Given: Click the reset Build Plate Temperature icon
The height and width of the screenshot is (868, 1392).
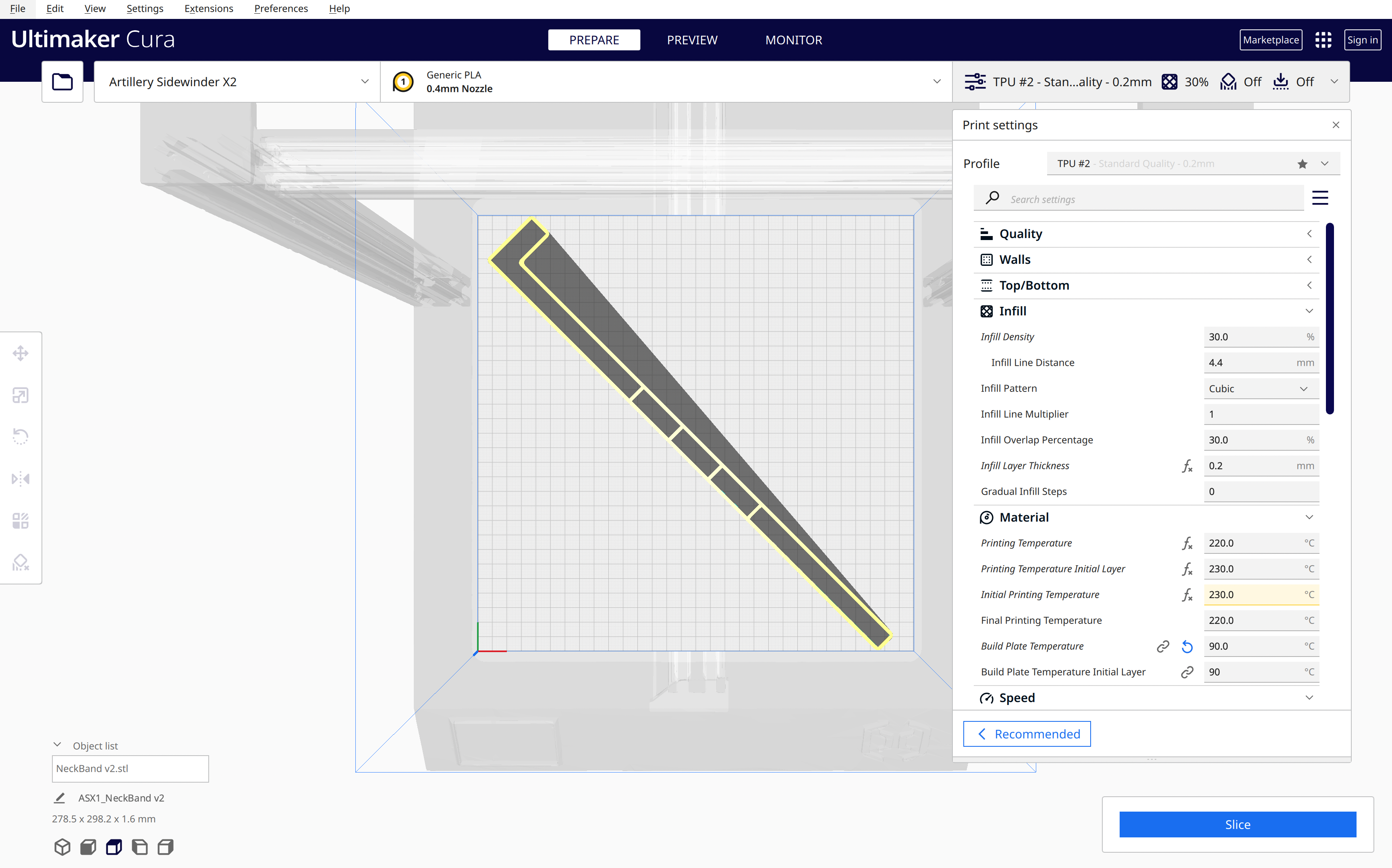Looking at the screenshot, I should point(1186,645).
